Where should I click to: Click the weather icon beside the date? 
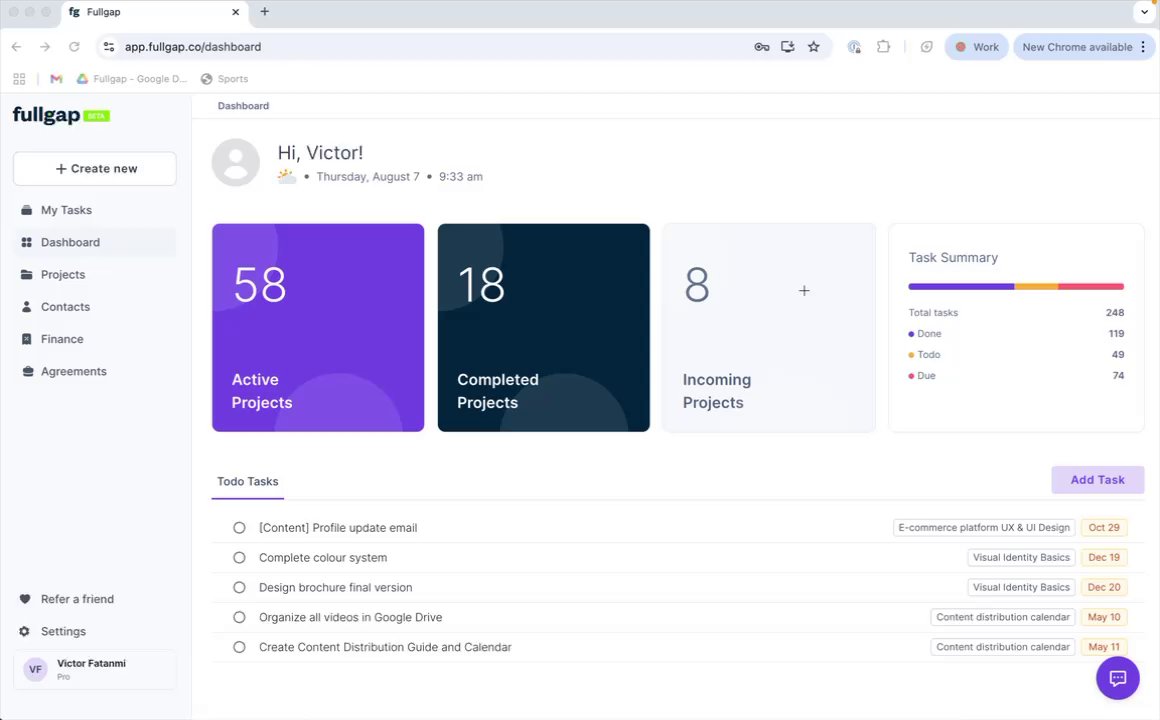(x=286, y=176)
